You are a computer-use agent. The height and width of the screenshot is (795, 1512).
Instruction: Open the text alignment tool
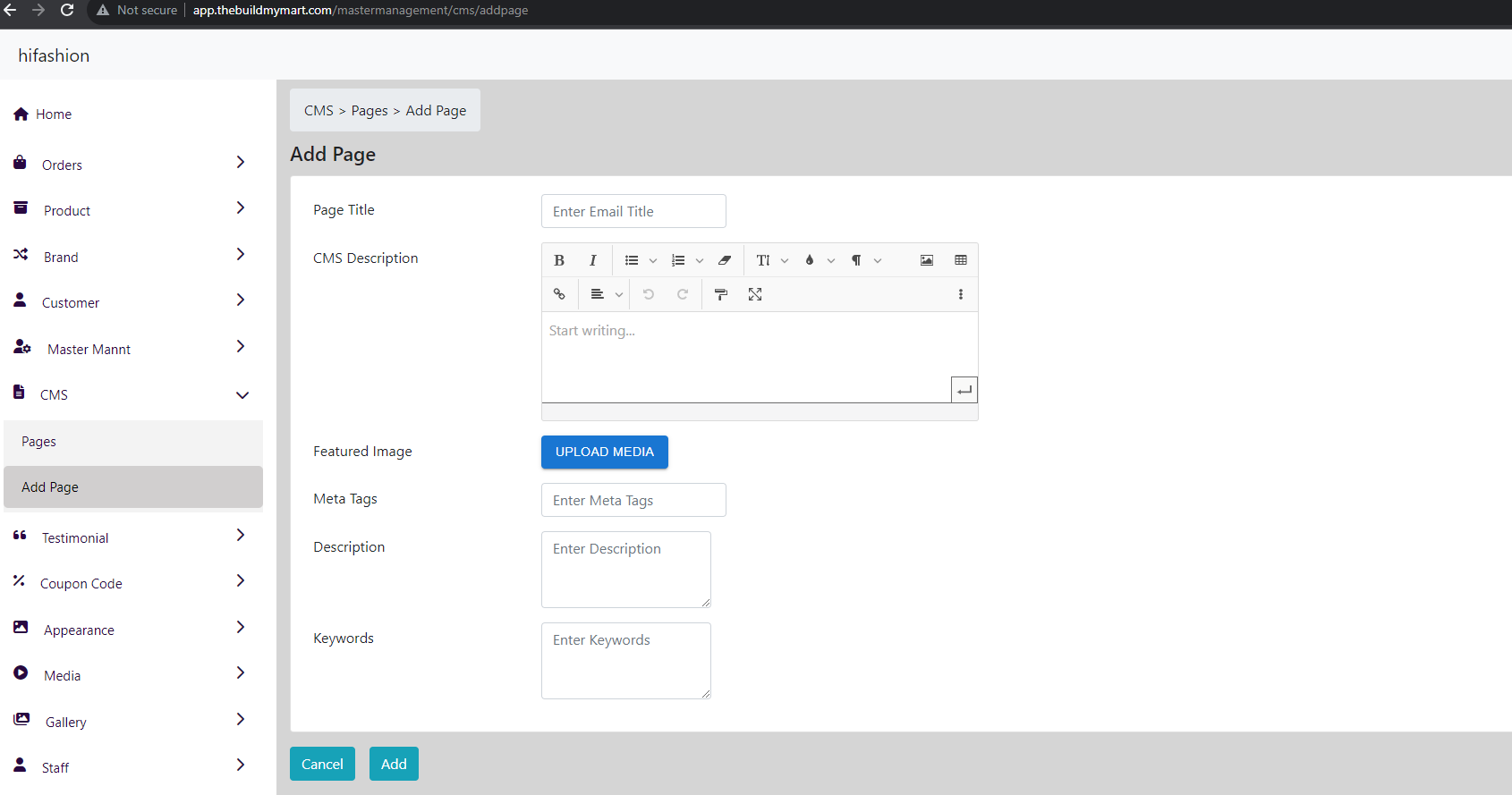(x=598, y=294)
